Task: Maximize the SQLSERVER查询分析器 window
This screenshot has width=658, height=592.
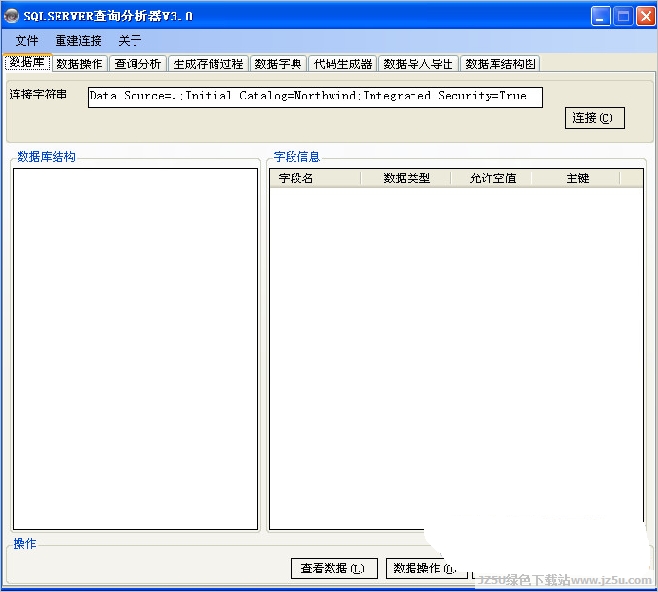Action: coord(623,16)
